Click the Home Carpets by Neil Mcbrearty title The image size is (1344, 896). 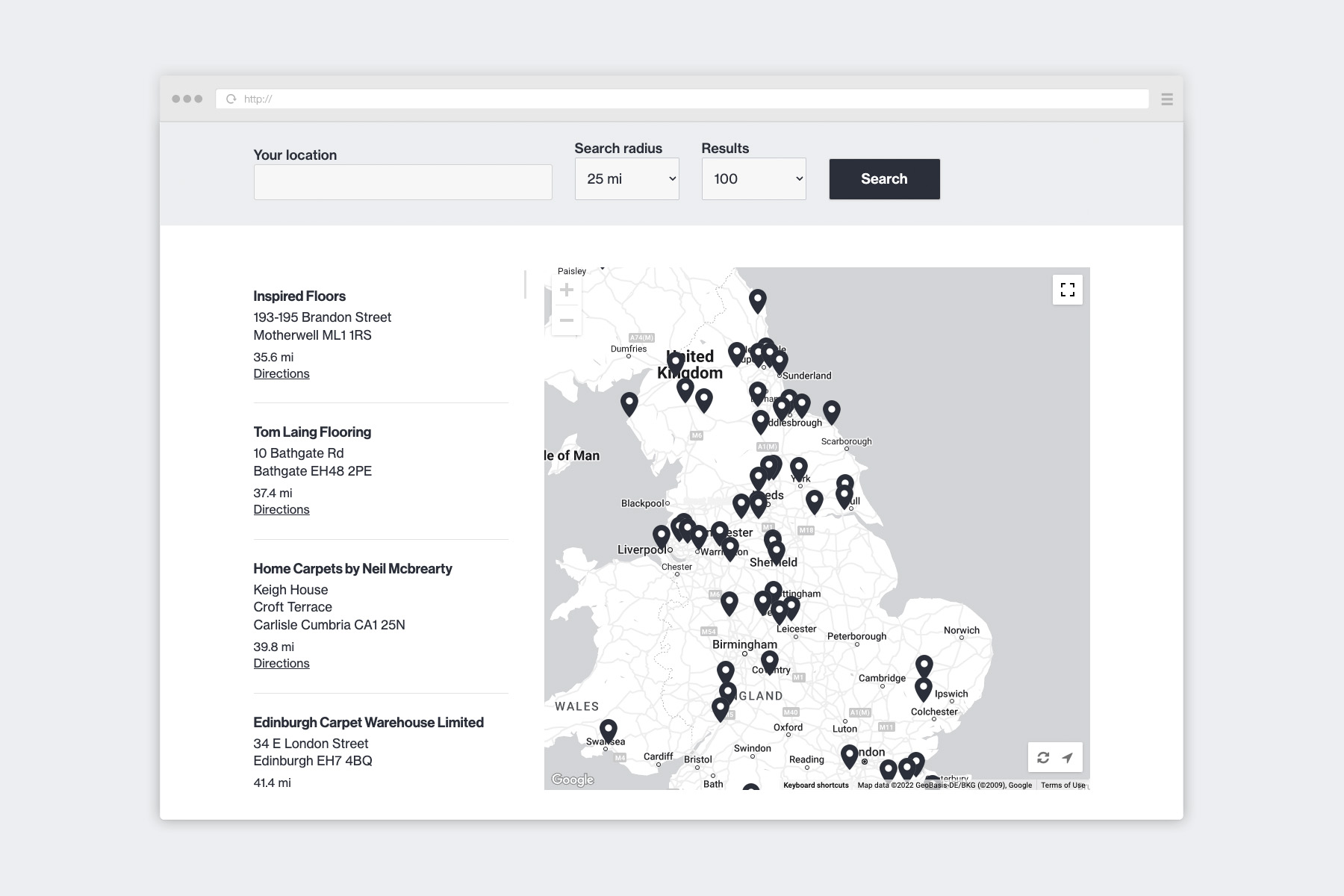click(x=352, y=569)
